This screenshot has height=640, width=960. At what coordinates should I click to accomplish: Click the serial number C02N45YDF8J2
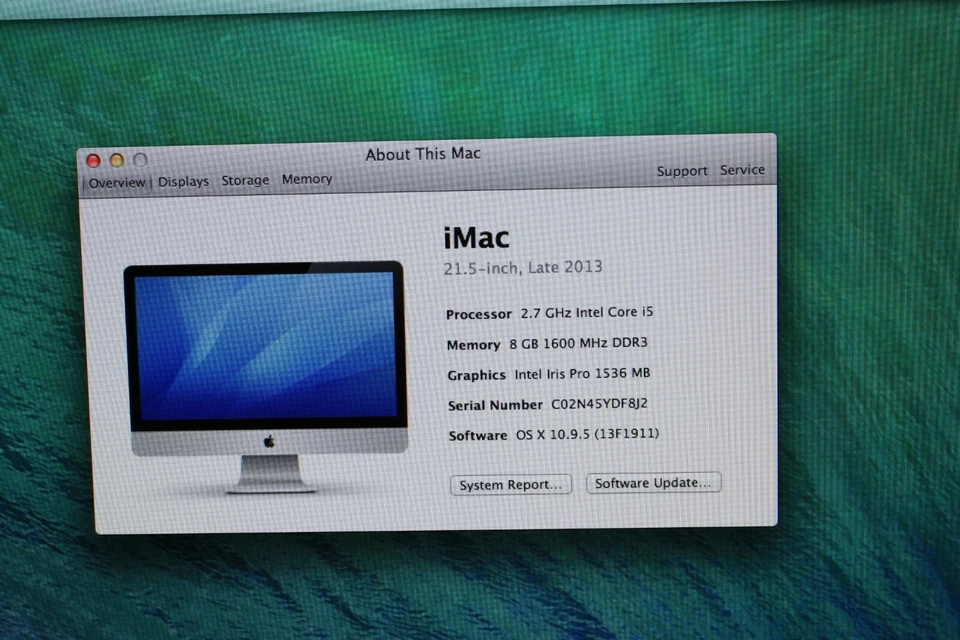point(599,405)
